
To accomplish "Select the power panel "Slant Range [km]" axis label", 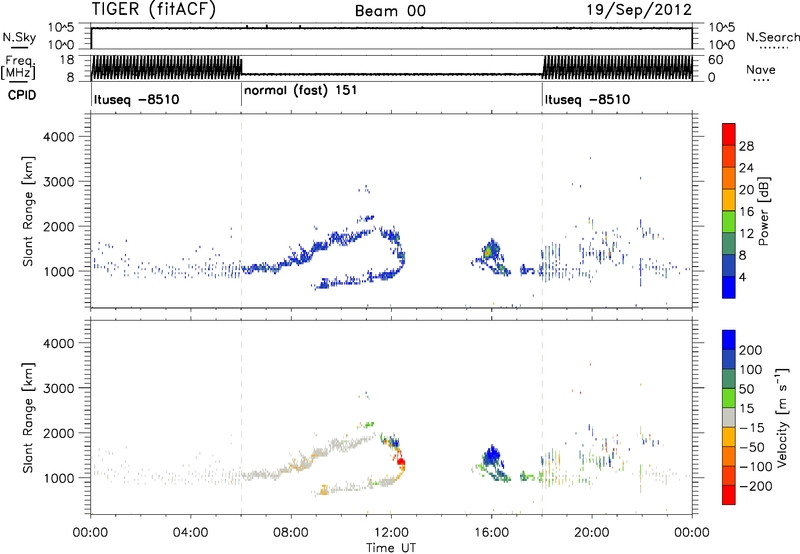I will (x=28, y=211).
